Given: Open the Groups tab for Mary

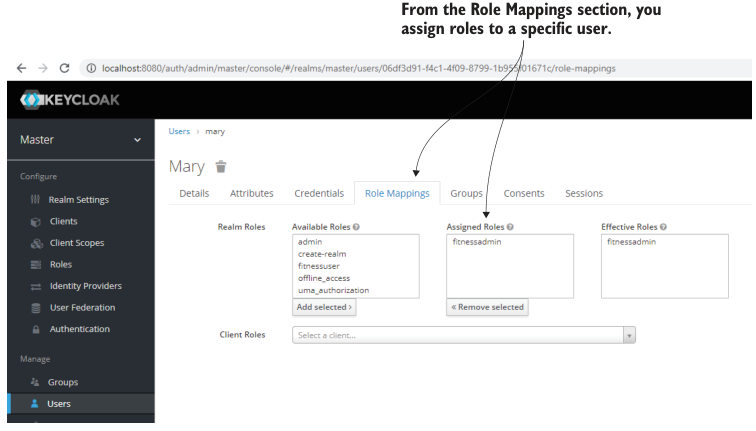Looking at the screenshot, I should 466,193.
